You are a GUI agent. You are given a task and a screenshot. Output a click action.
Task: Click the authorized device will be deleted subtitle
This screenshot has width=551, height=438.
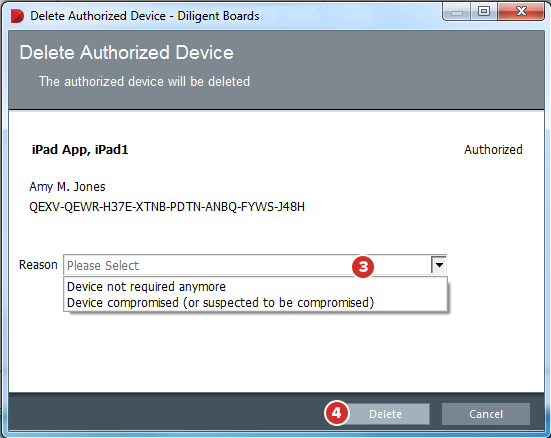(x=144, y=82)
